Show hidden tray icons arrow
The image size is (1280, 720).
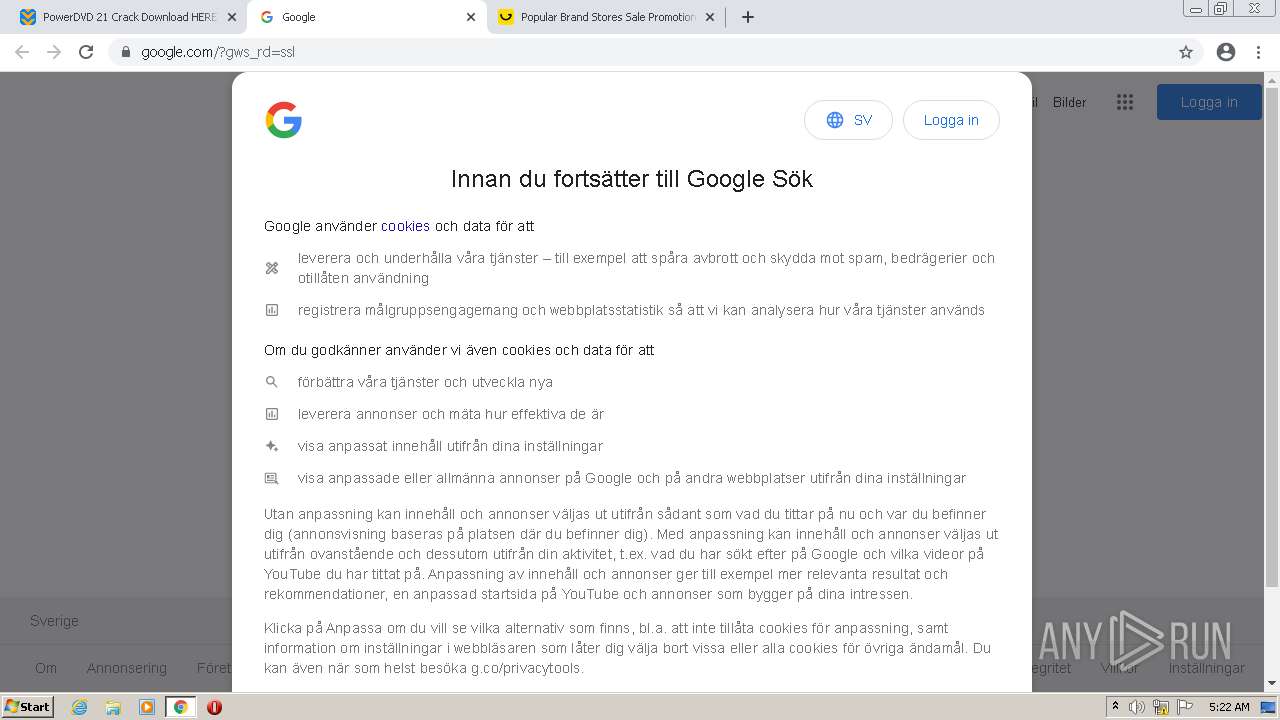(x=1115, y=707)
